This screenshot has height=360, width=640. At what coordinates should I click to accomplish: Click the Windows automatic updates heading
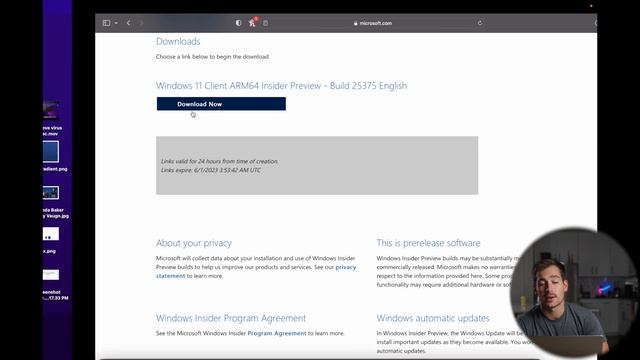433,318
